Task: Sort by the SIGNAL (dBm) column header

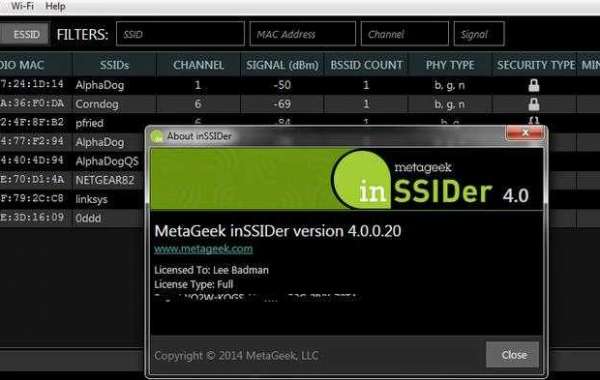Action: (282, 65)
